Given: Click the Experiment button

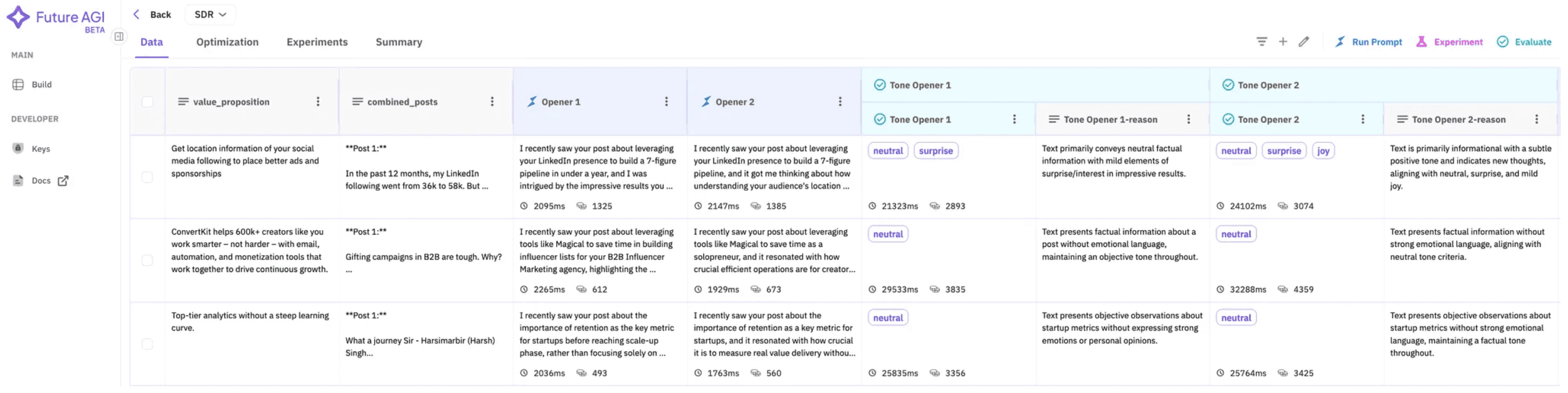Looking at the screenshot, I should pos(1450,42).
